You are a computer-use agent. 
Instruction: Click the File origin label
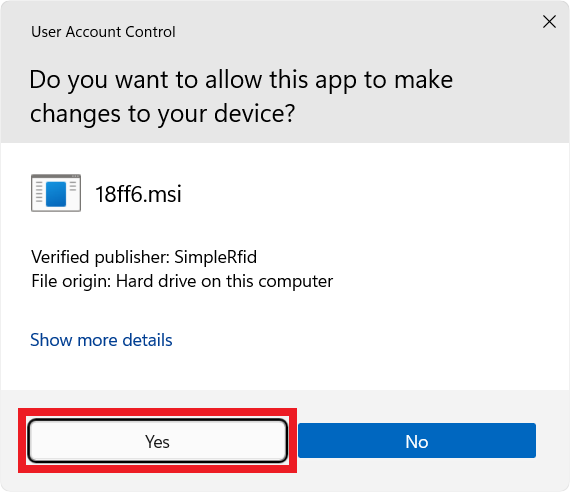(x=71, y=281)
